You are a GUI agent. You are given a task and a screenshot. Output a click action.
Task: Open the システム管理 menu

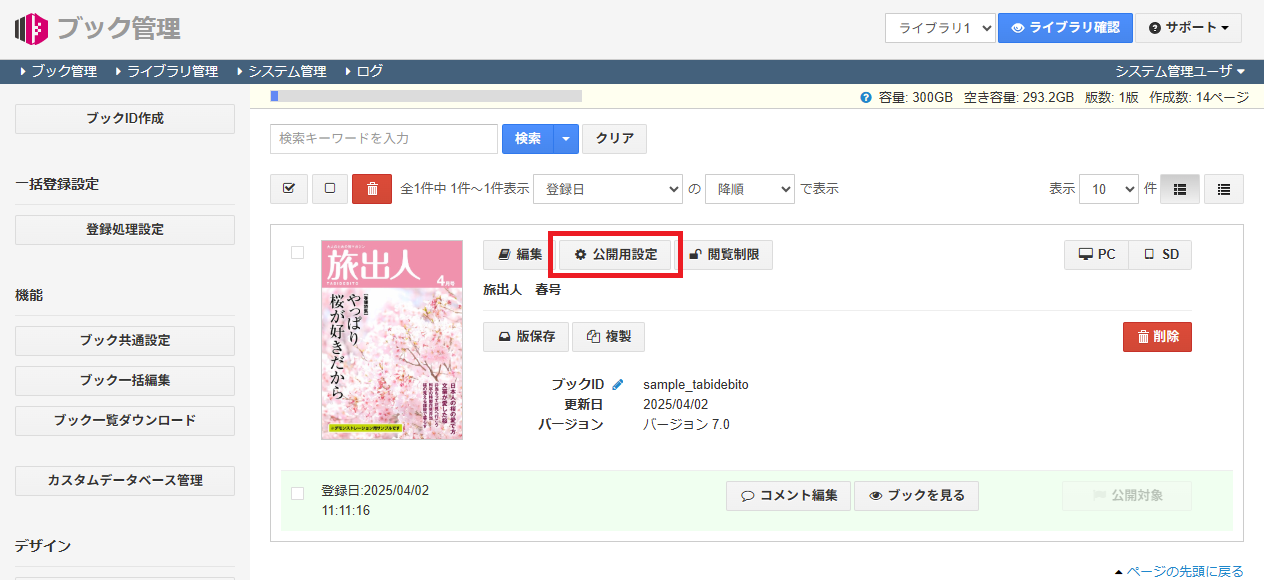(x=286, y=71)
